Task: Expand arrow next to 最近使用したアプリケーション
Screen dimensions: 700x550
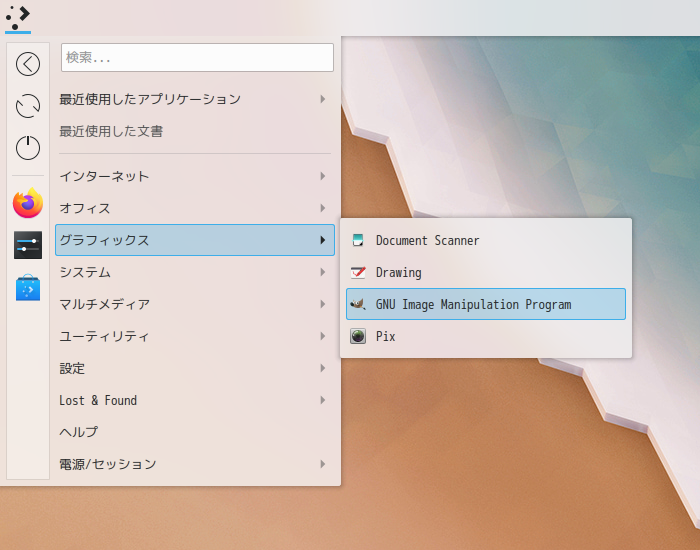Action: (322, 99)
